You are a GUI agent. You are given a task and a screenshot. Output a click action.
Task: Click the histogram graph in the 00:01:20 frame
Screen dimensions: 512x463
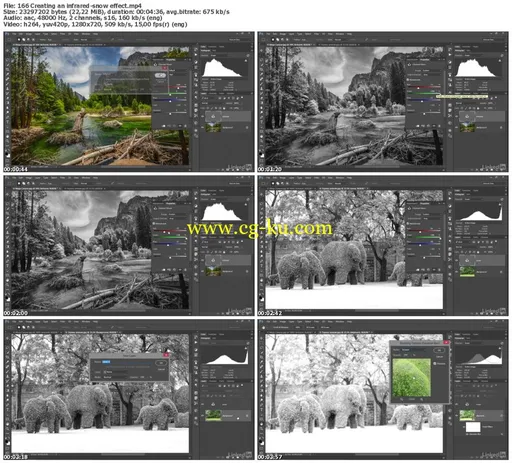pos(478,68)
